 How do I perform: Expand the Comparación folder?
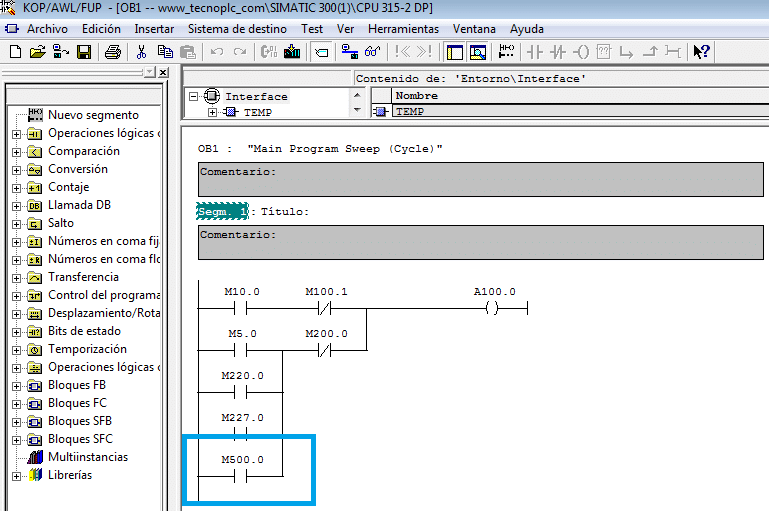pos(17,152)
